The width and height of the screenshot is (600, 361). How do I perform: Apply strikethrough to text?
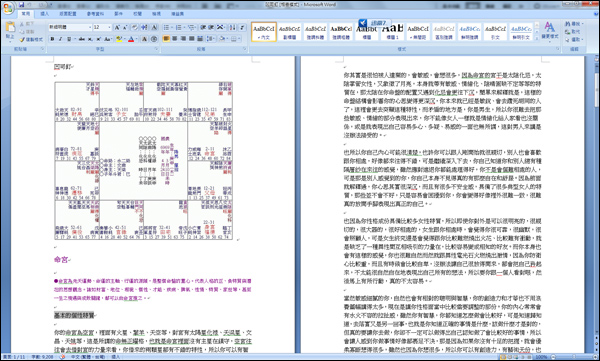coord(81,39)
